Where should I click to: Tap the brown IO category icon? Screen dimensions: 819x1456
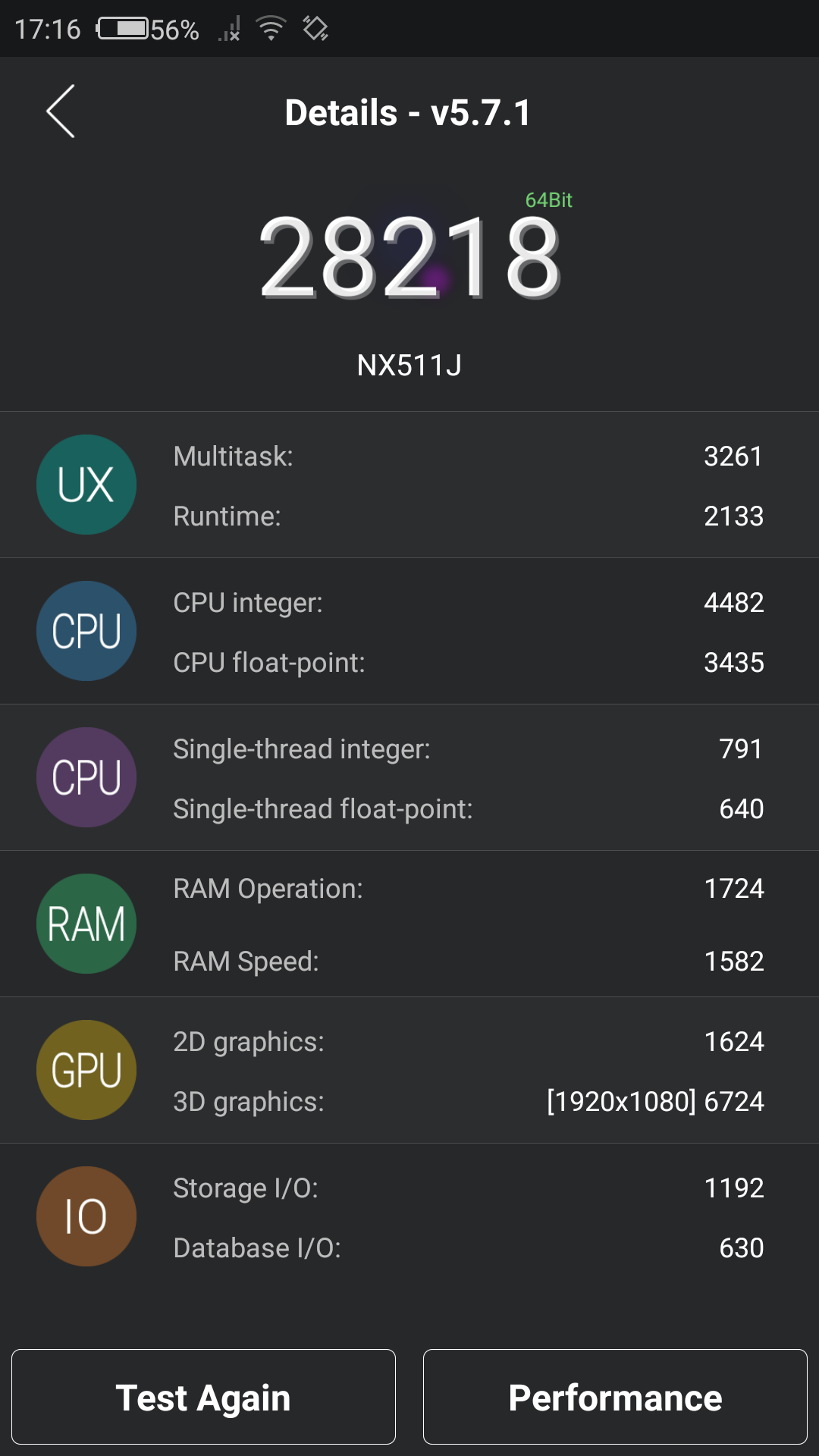(x=86, y=1216)
